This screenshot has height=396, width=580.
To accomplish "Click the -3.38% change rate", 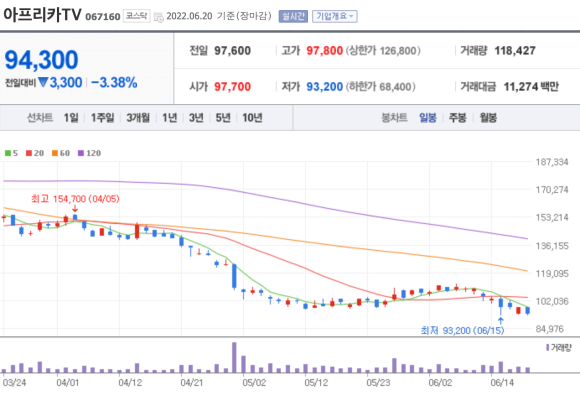I will tap(114, 82).
